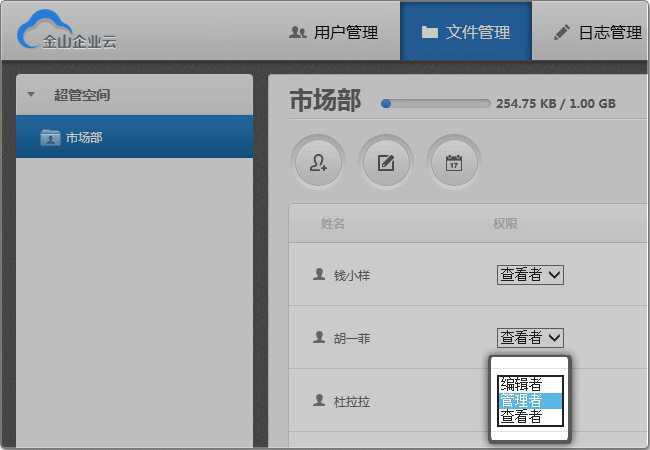Viewport: 650px width, 450px height.
Task: Click the 日志管理 pencil icon
Action: [562, 32]
